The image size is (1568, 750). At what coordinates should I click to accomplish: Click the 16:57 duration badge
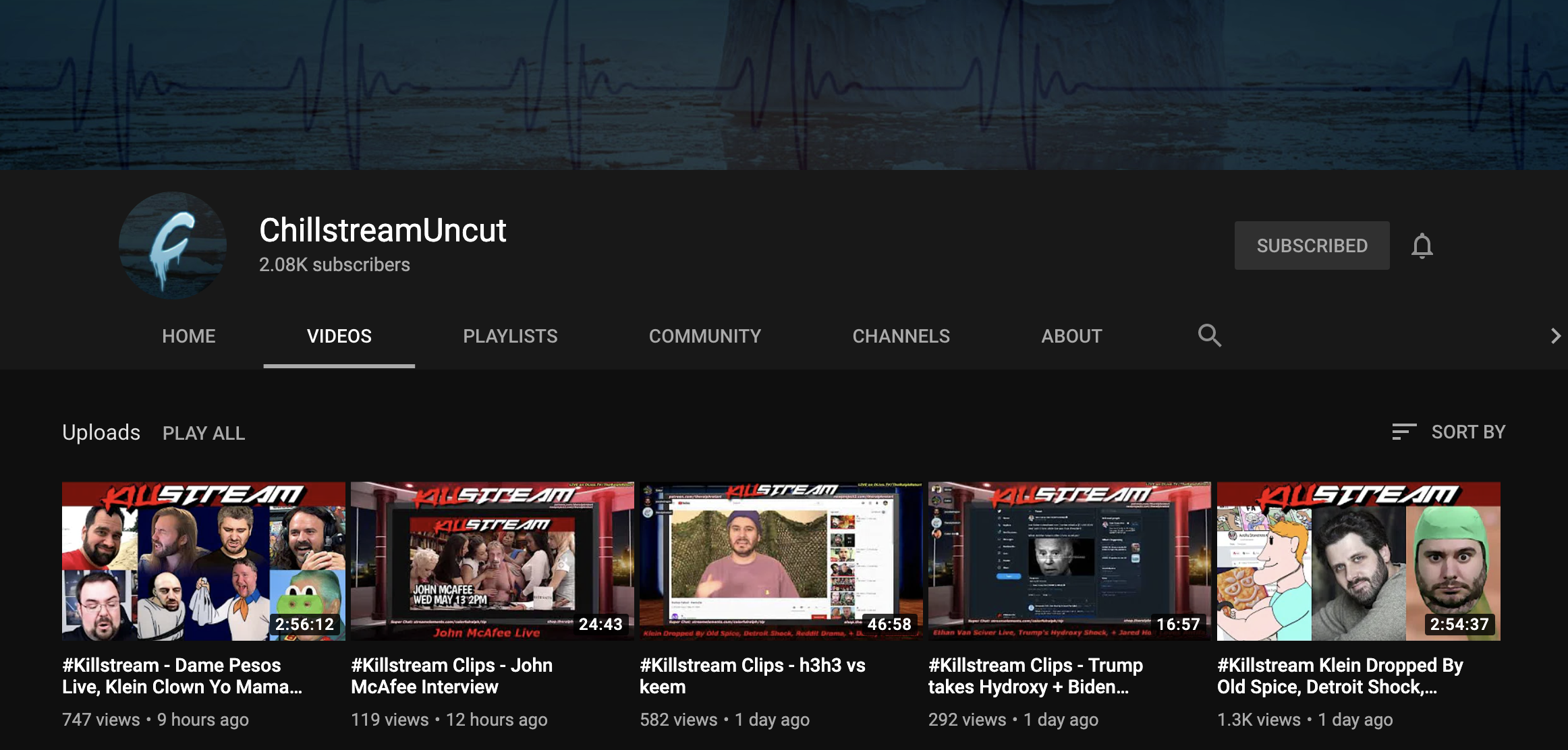tap(1178, 625)
